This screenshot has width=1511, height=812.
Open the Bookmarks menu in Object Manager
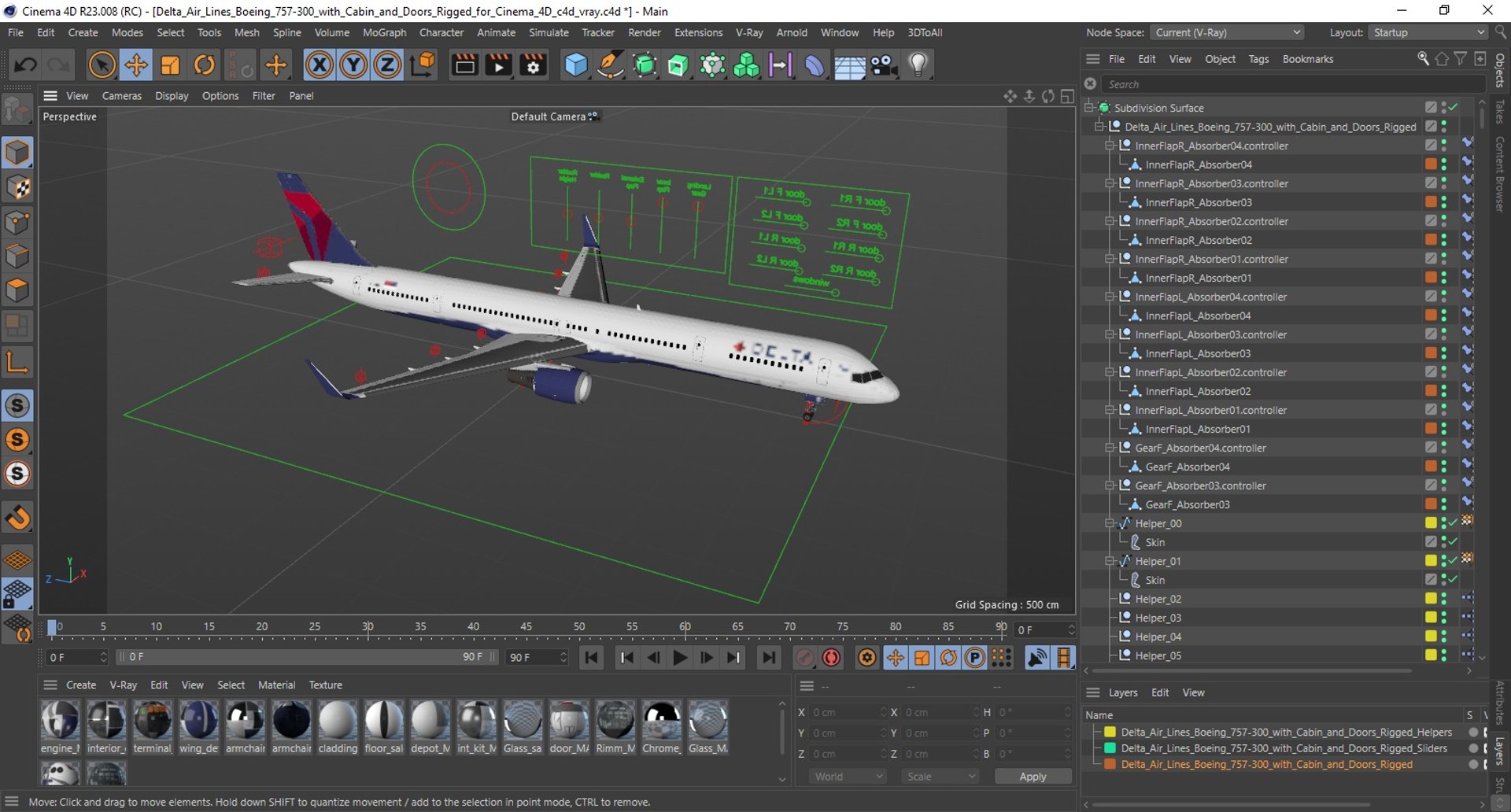pyautogui.click(x=1308, y=59)
